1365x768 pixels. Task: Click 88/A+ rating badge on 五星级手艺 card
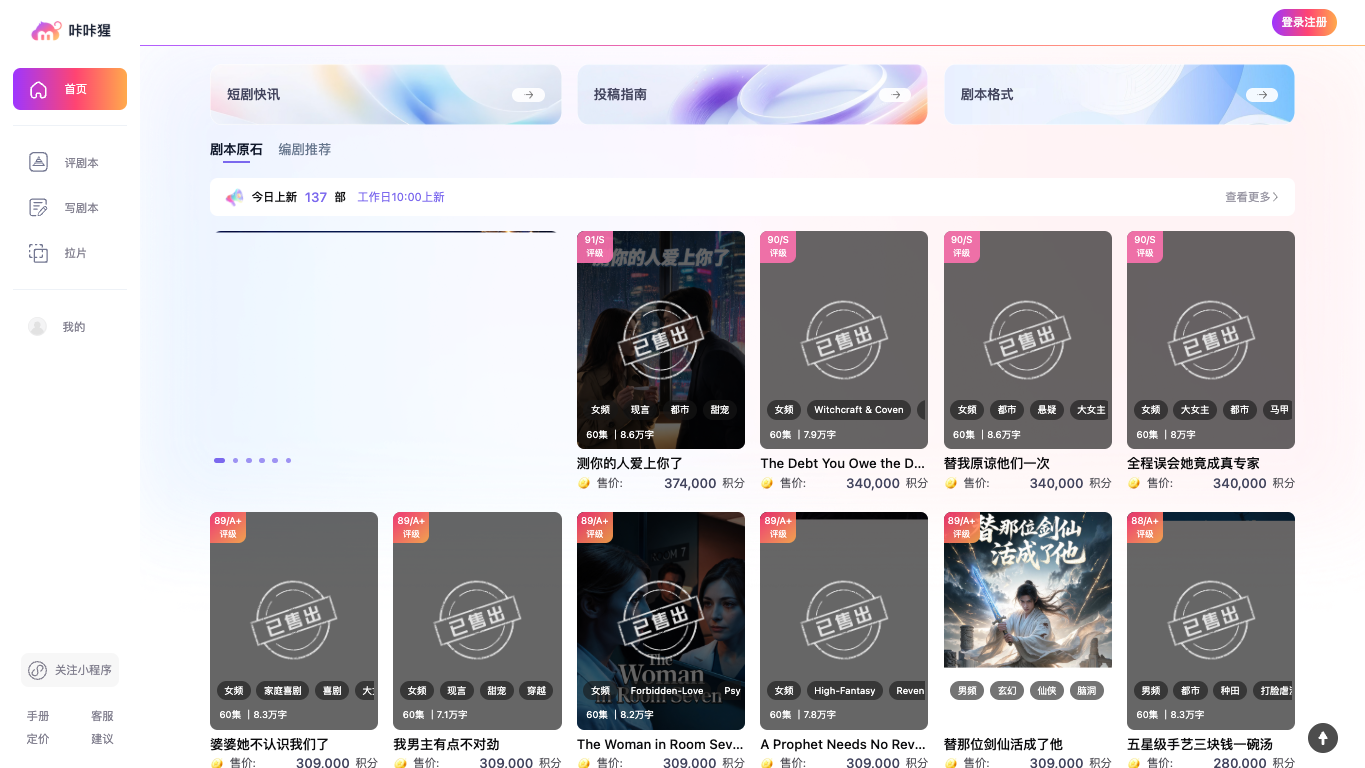[x=1145, y=528]
